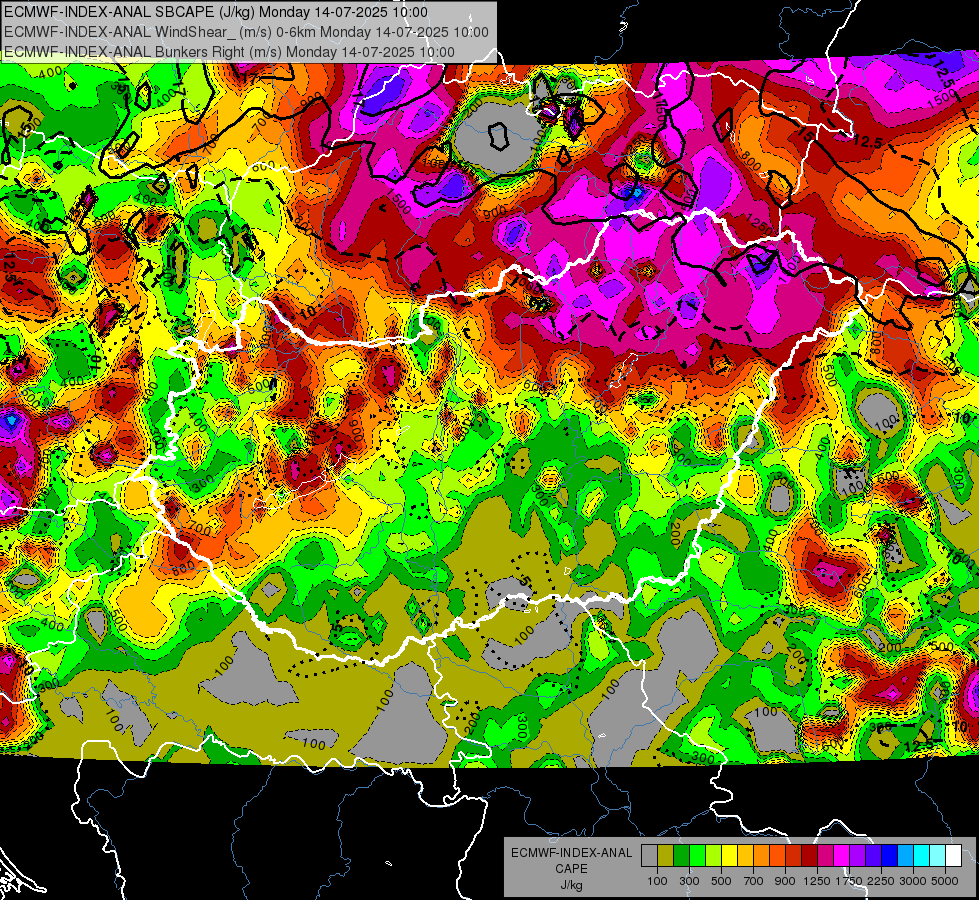Click the dark red legend swatch
Image resolution: width=979 pixels, height=900 pixels.
click(810, 855)
